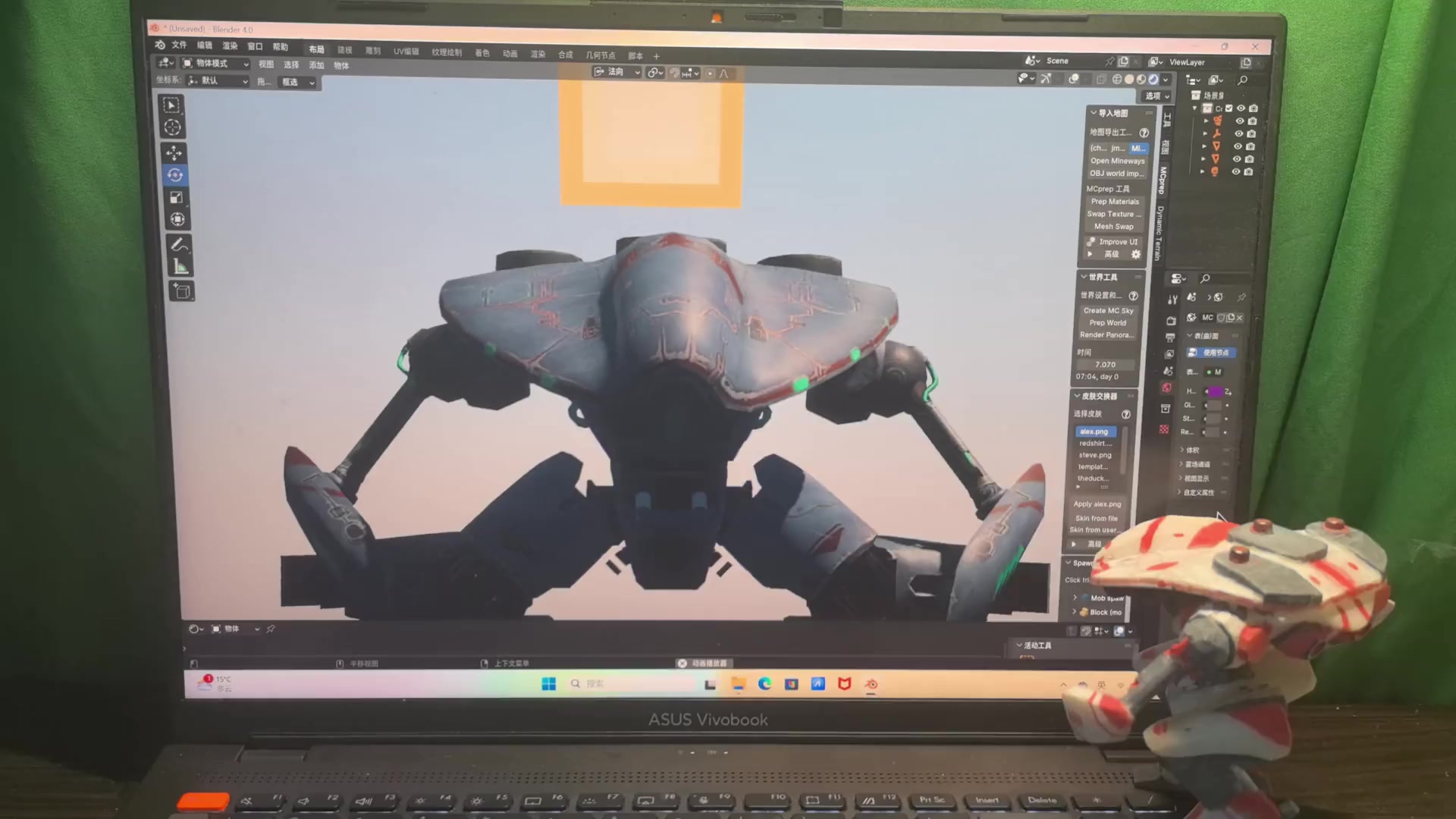The height and width of the screenshot is (819, 1456).
Task: Select the Move tool in toolbar
Action: (x=174, y=152)
